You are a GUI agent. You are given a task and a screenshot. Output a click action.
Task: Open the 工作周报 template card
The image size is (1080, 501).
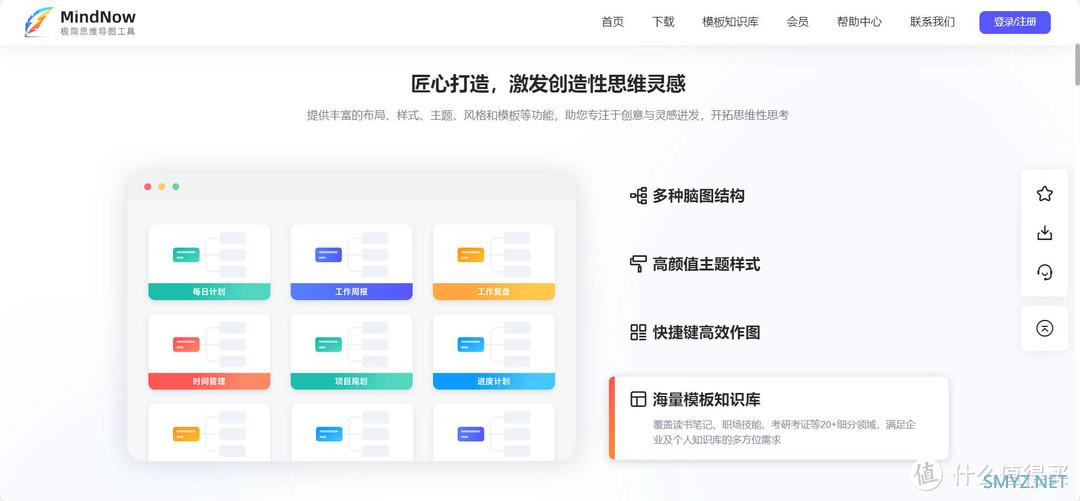coord(351,262)
